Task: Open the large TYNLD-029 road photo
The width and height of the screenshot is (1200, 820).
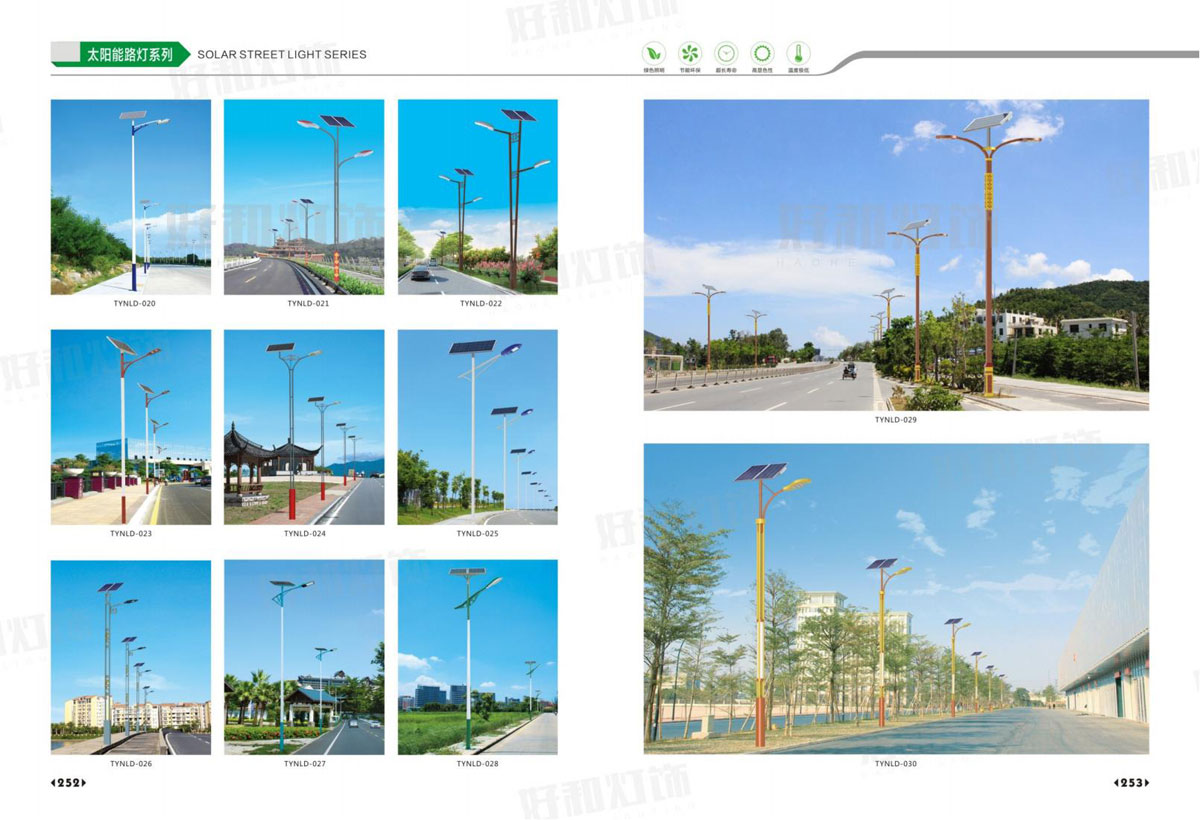Action: pos(896,255)
